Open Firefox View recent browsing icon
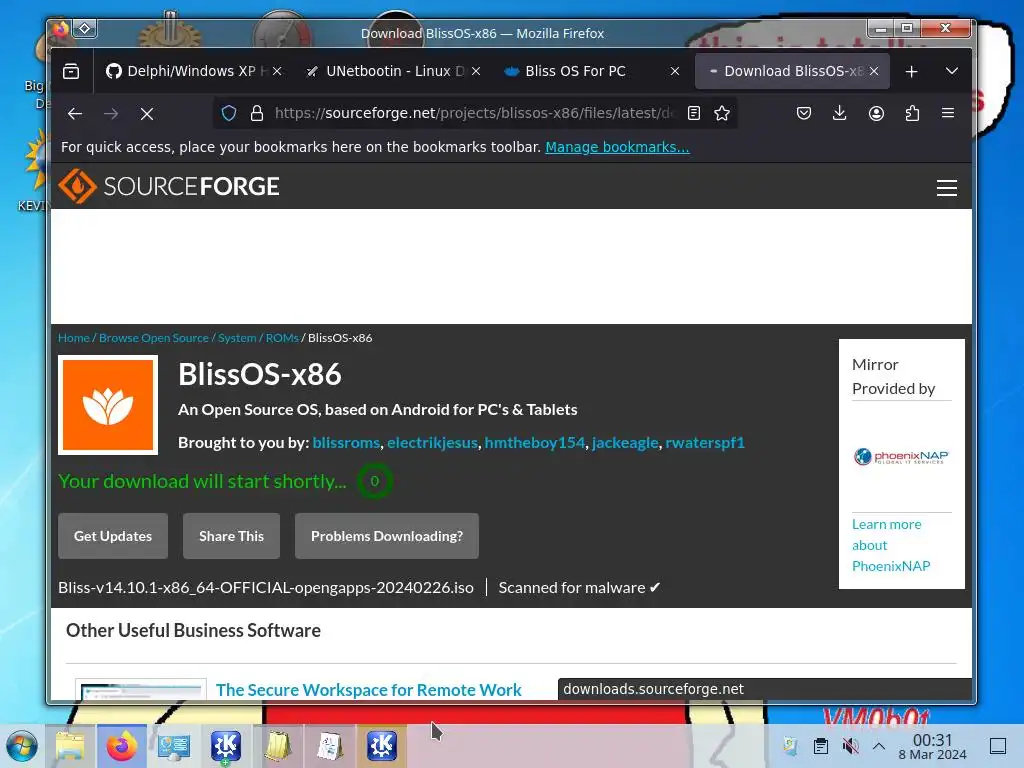Viewport: 1024px width, 768px height. [71, 71]
